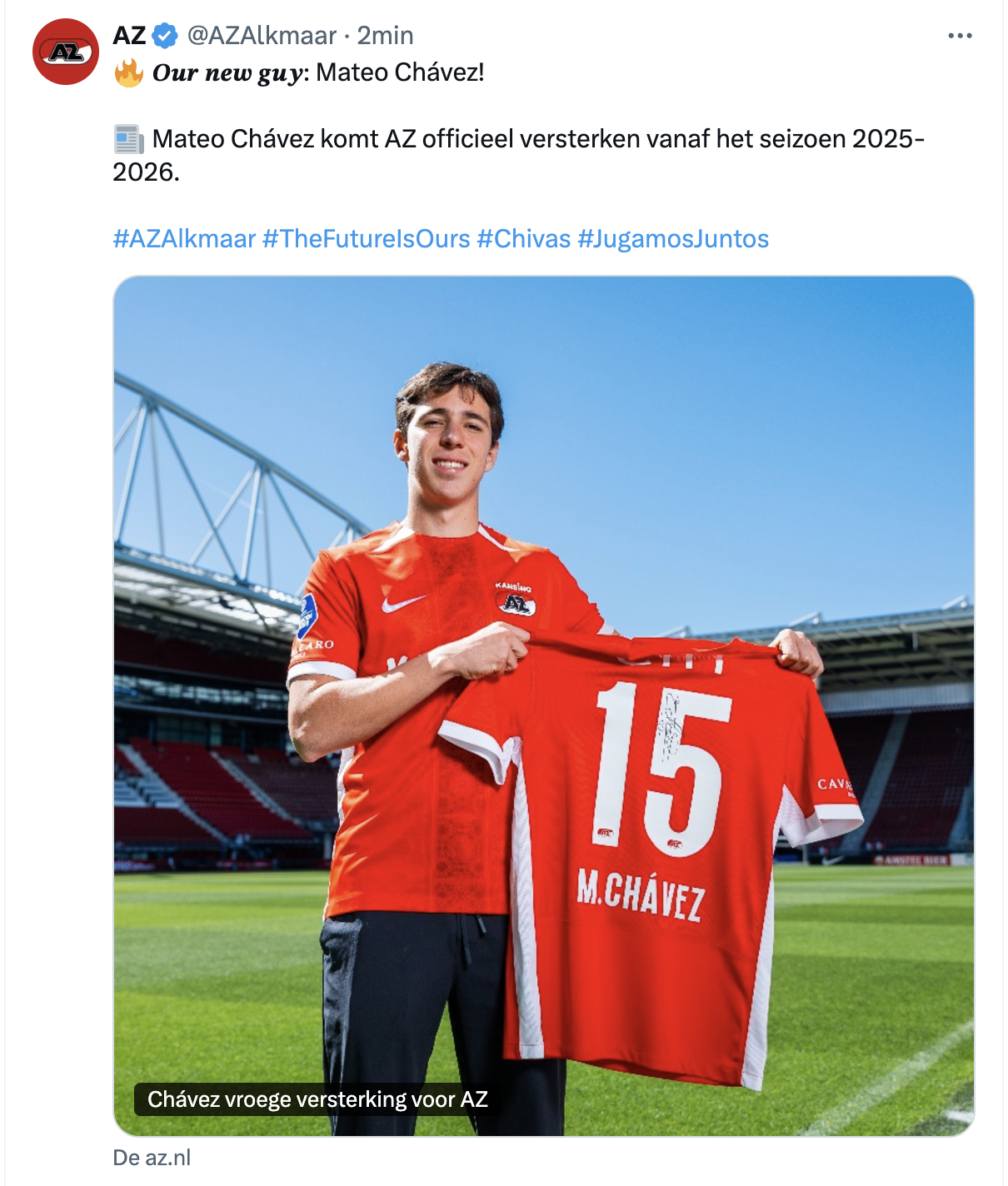
Task: Open the #AZAlkmaar hashtag
Action: pos(184,239)
